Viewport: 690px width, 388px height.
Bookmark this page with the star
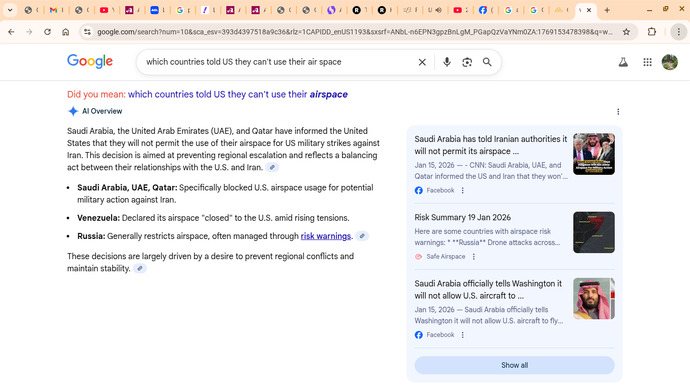click(x=626, y=32)
